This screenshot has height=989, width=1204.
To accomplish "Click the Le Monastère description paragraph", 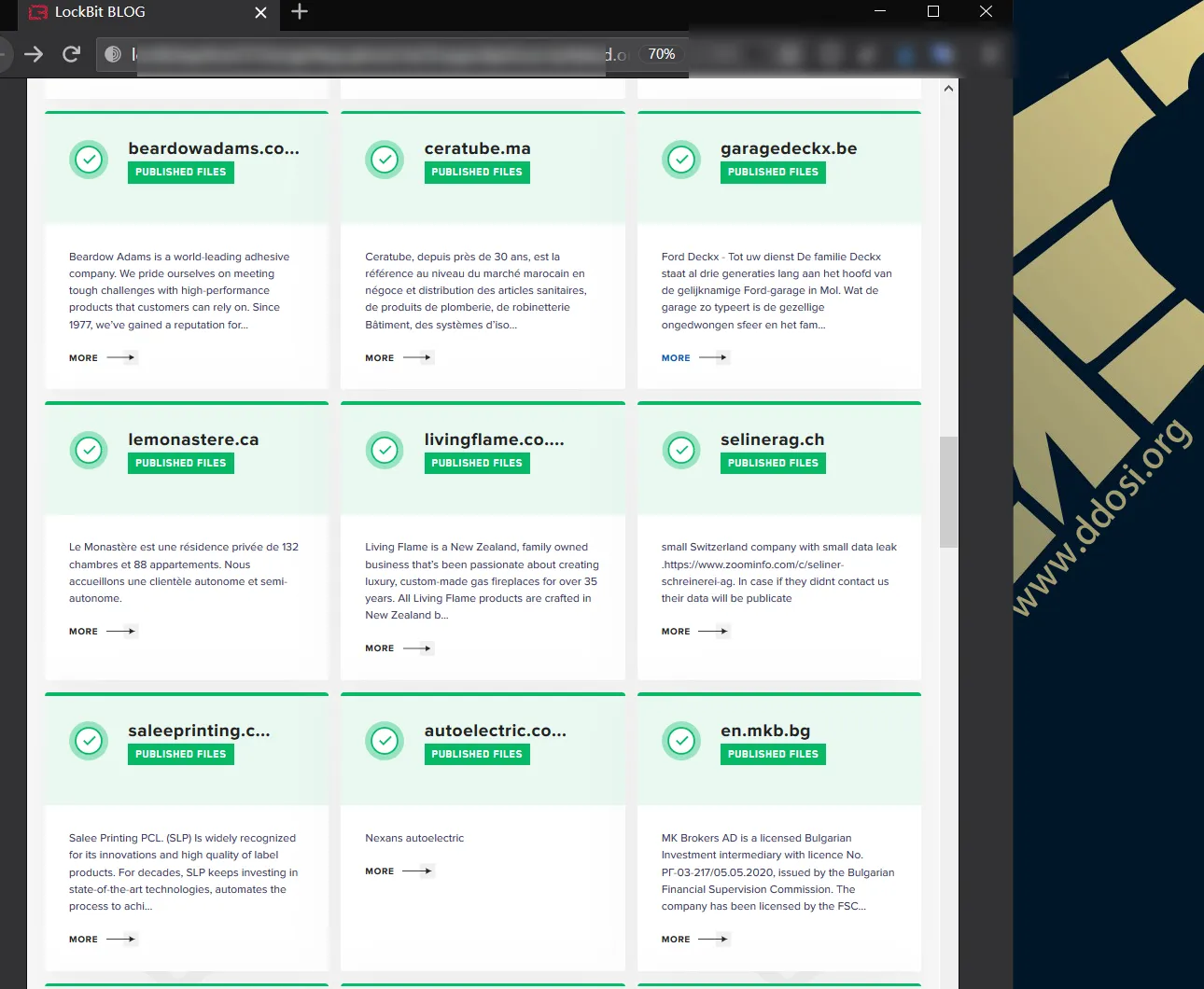I will 184,573.
